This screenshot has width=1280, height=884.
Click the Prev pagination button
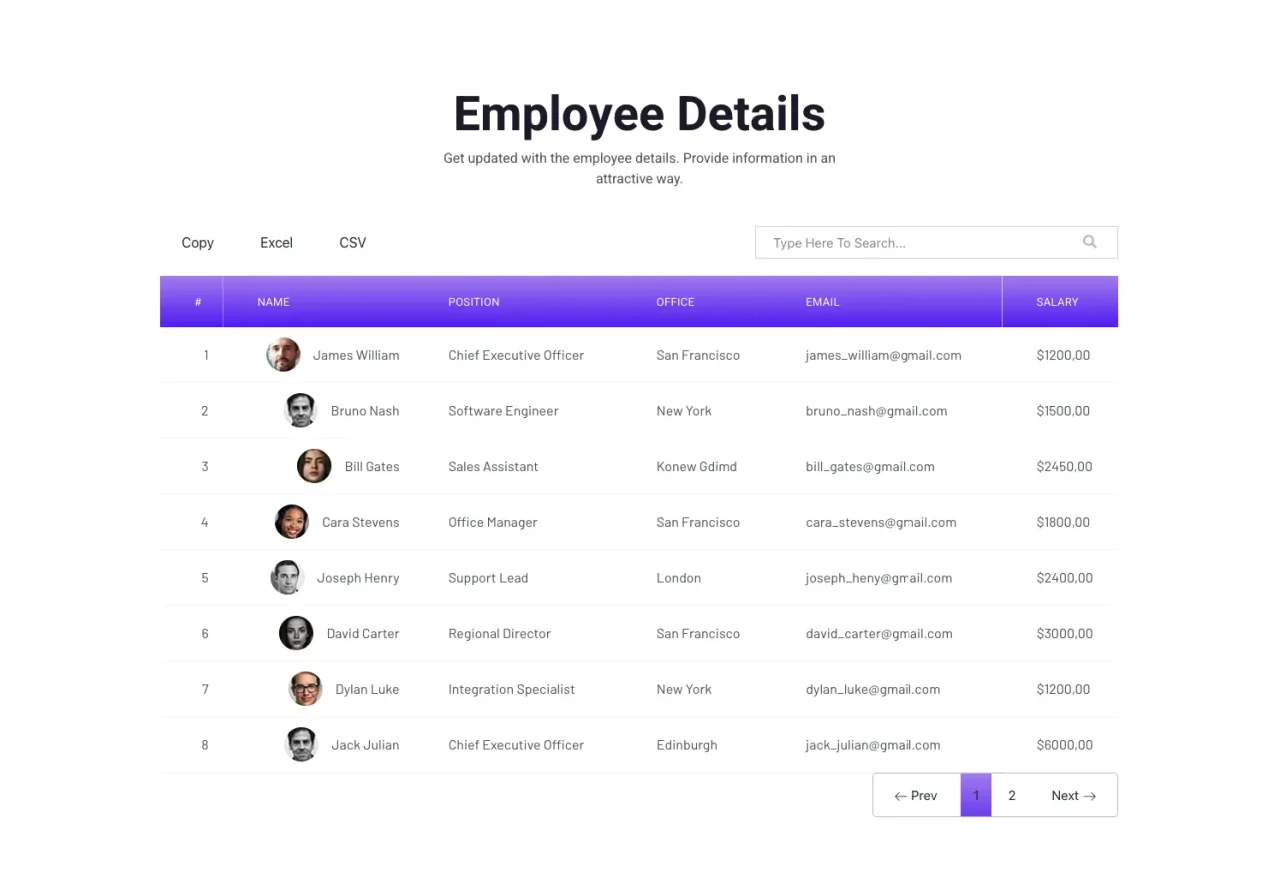click(916, 796)
